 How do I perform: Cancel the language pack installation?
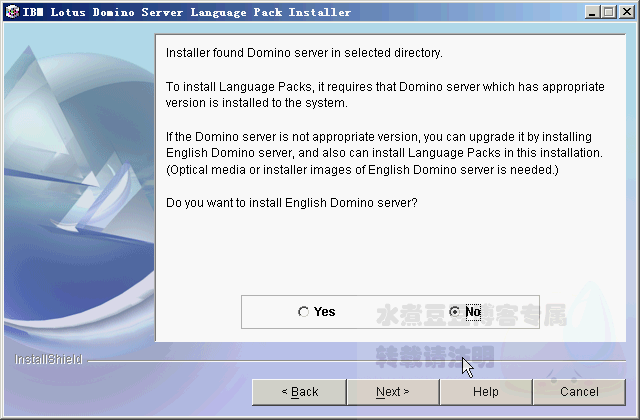(x=579, y=392)
